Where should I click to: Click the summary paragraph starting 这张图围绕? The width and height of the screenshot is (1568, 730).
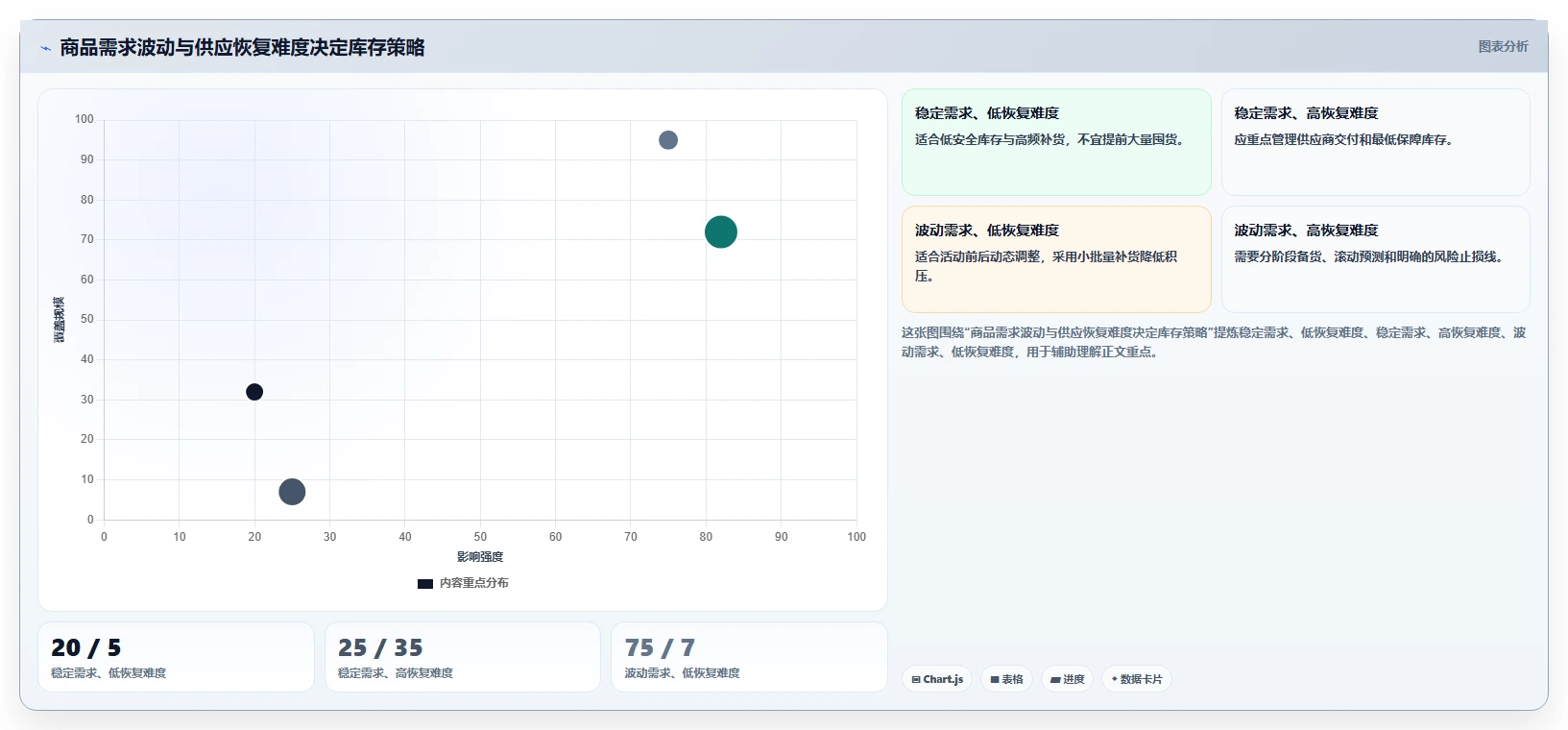(x=1214, y=342)
